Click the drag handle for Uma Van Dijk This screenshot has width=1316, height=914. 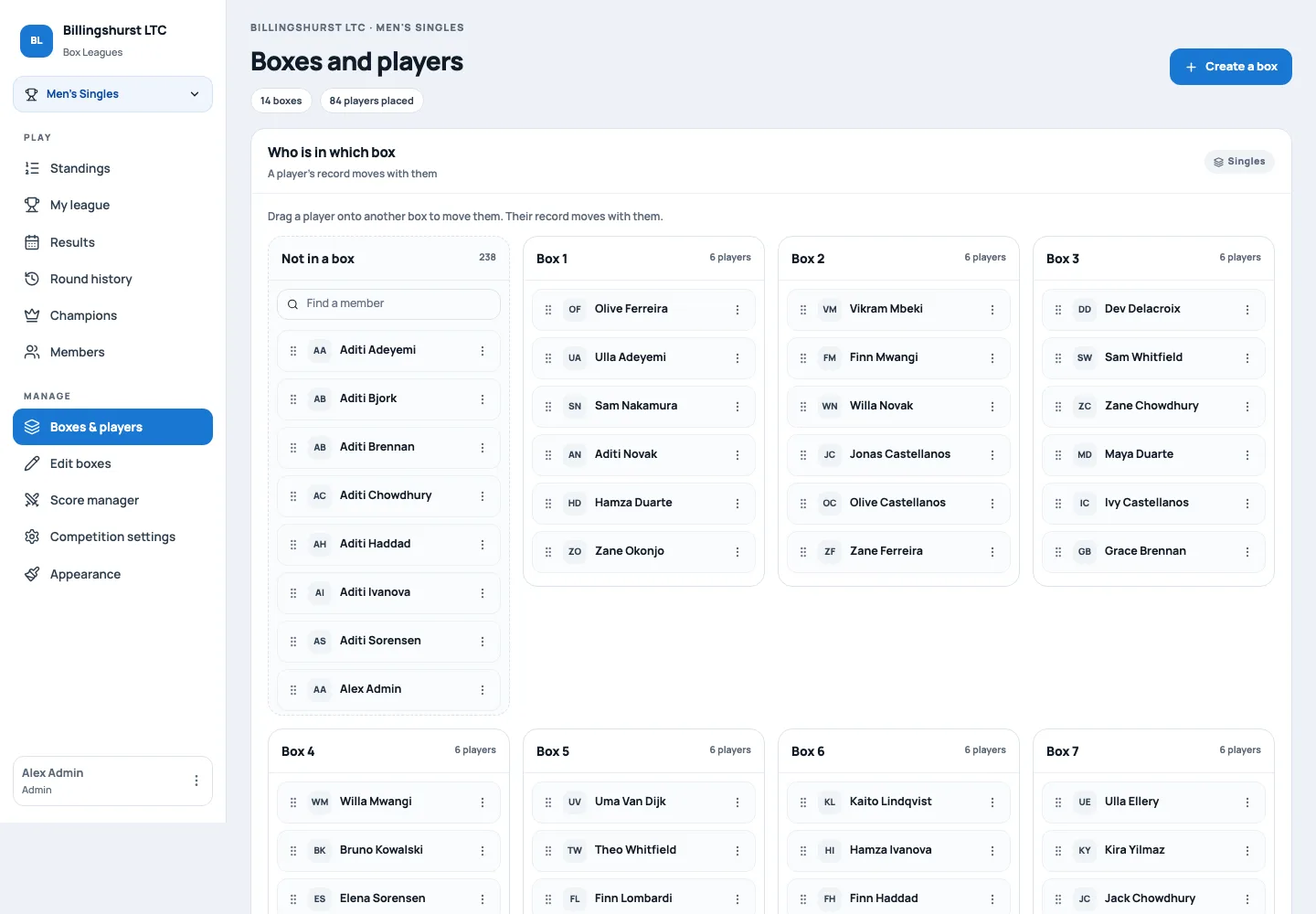[x=548, y=802]
